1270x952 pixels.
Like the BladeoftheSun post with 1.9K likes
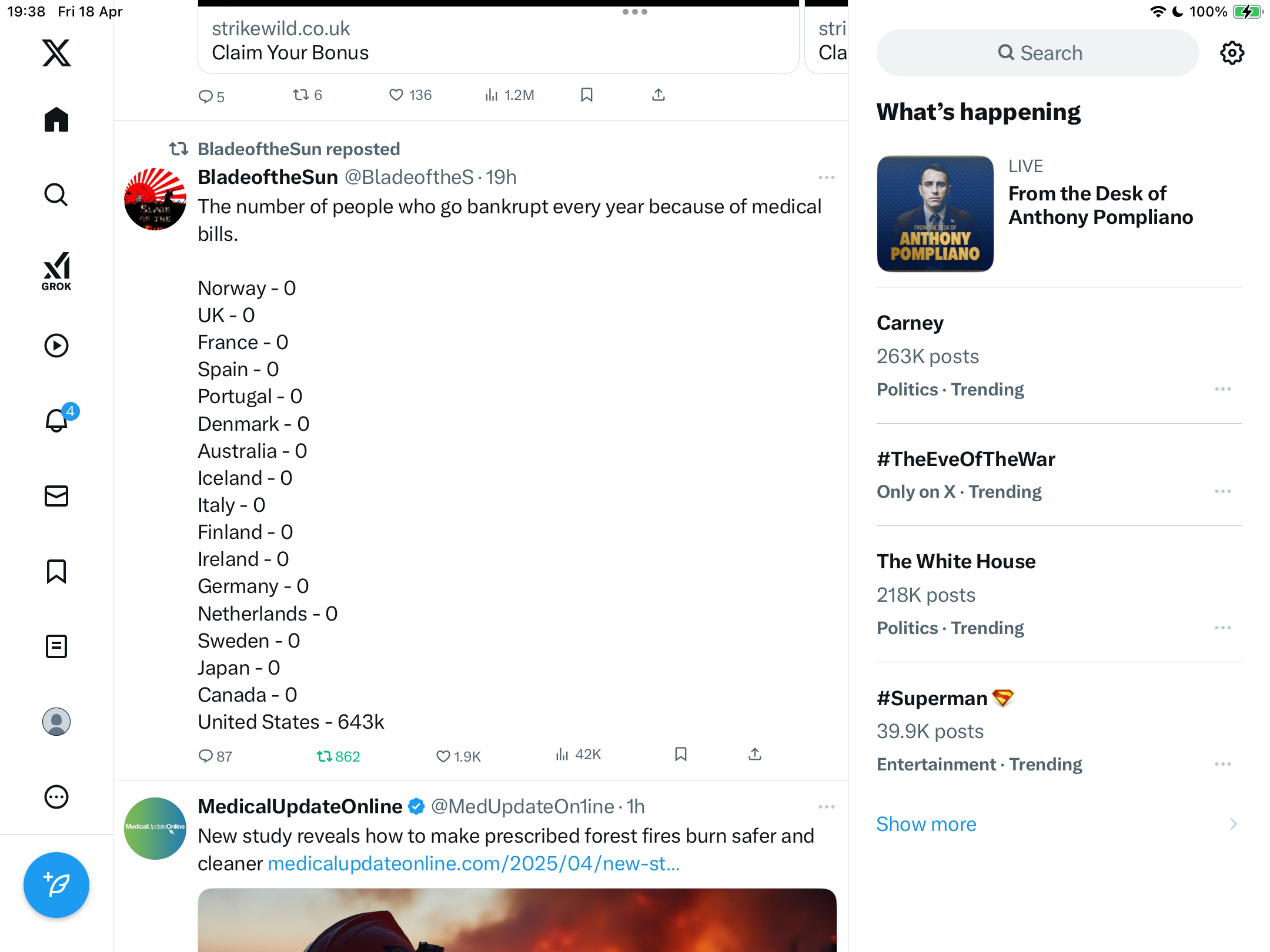click(458, 756)
